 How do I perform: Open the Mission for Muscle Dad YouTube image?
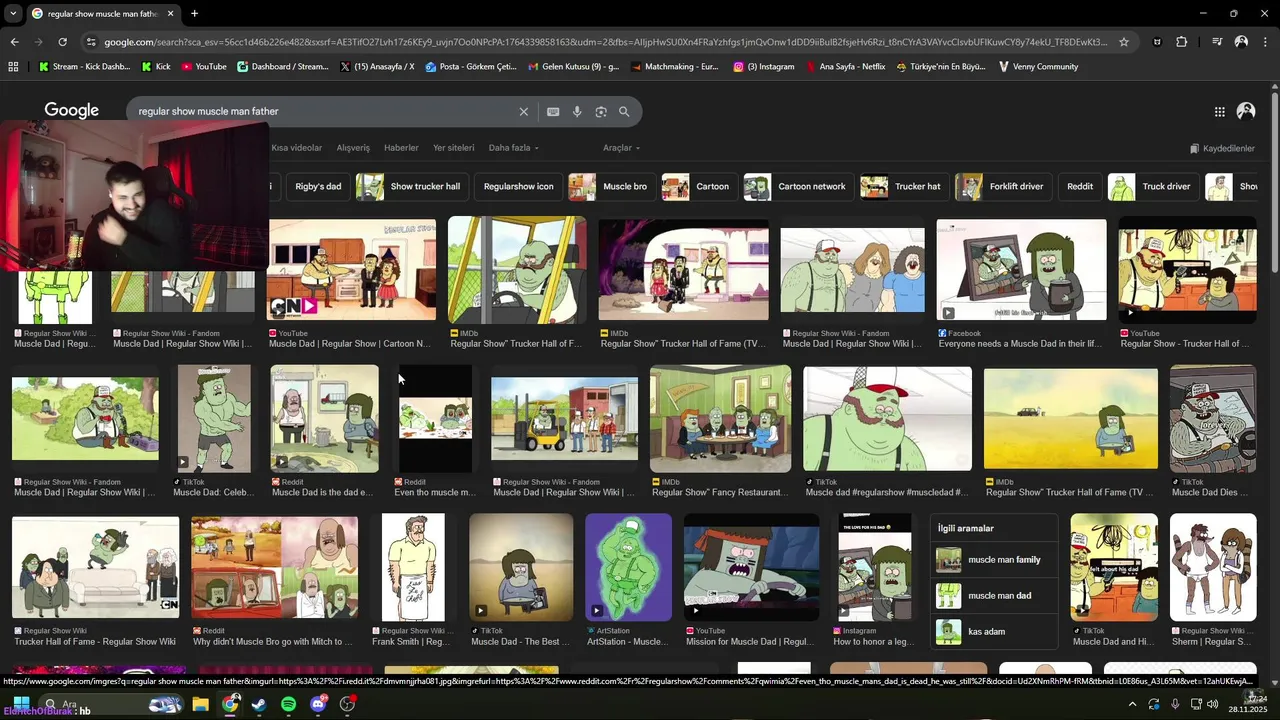click(751, 567)
